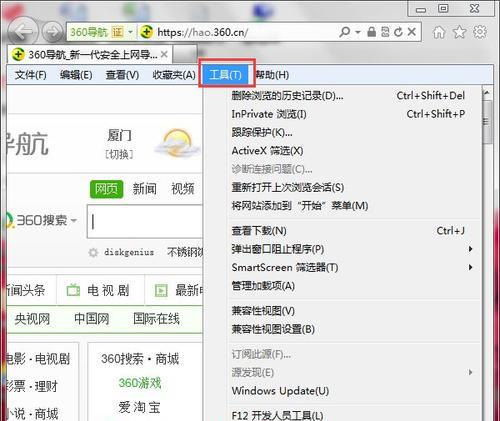Open the 查看(V) menu

coord(122,75)
